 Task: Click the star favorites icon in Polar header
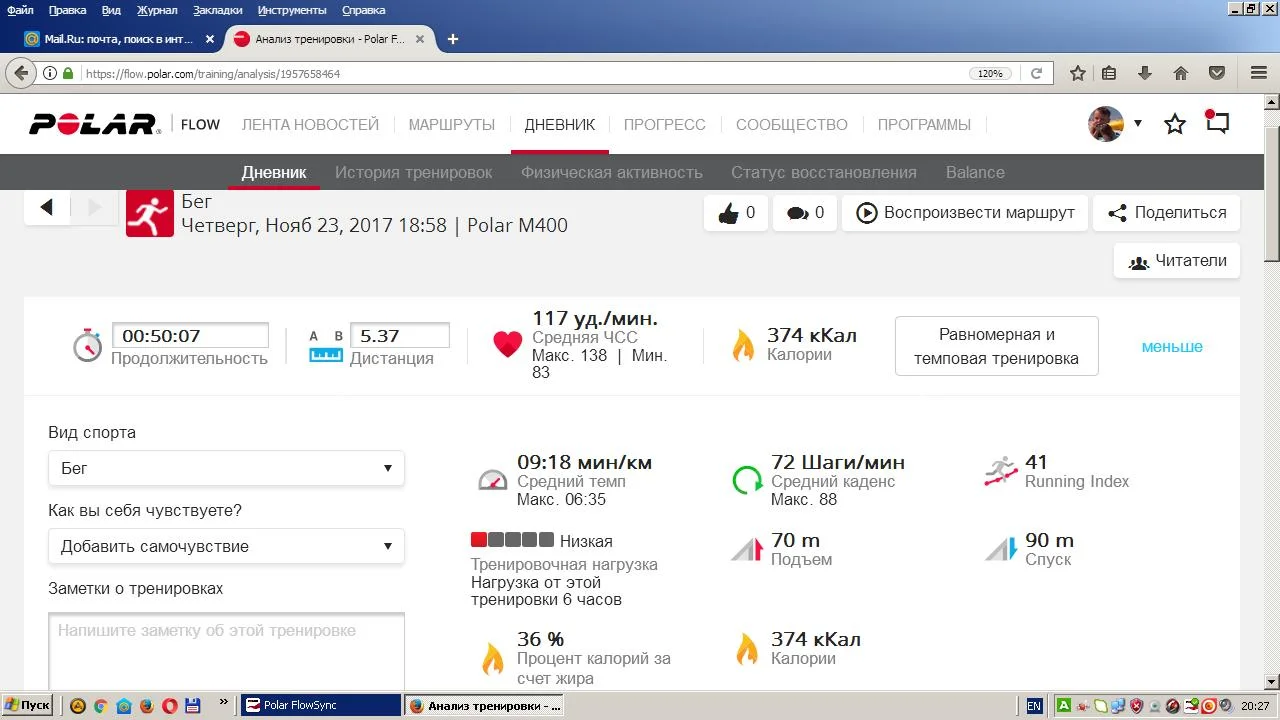click(1175, 124)
